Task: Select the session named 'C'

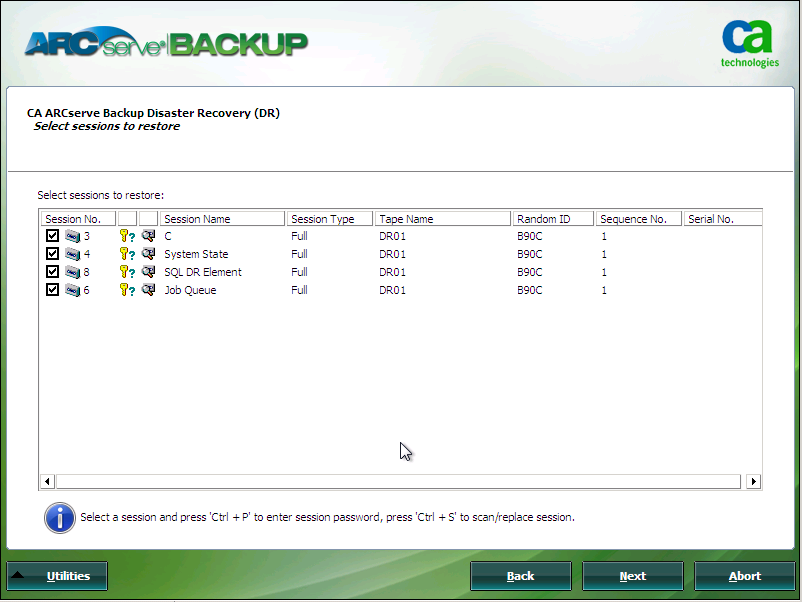Action: (168, 236)
